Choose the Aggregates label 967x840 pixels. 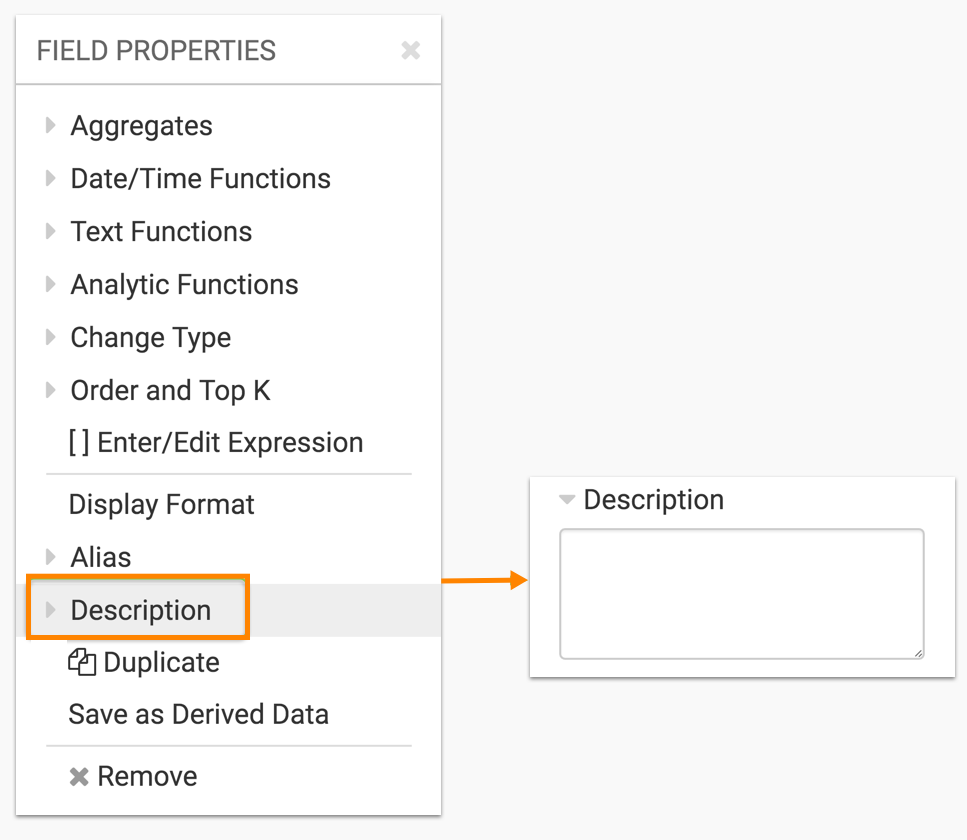[x=141, y=126]
